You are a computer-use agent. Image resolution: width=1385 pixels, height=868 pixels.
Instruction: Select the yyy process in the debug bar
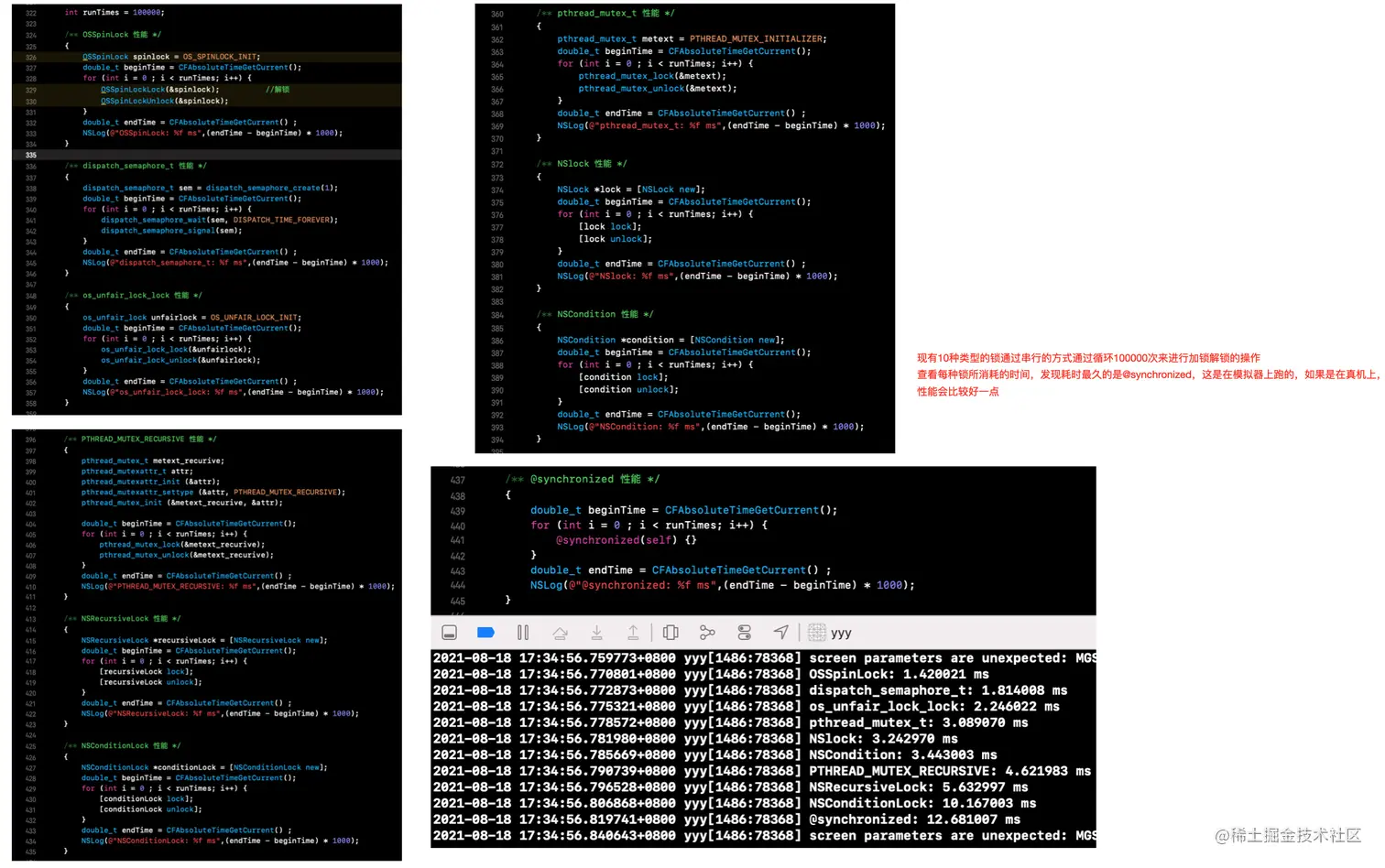[x=841, y=633]
